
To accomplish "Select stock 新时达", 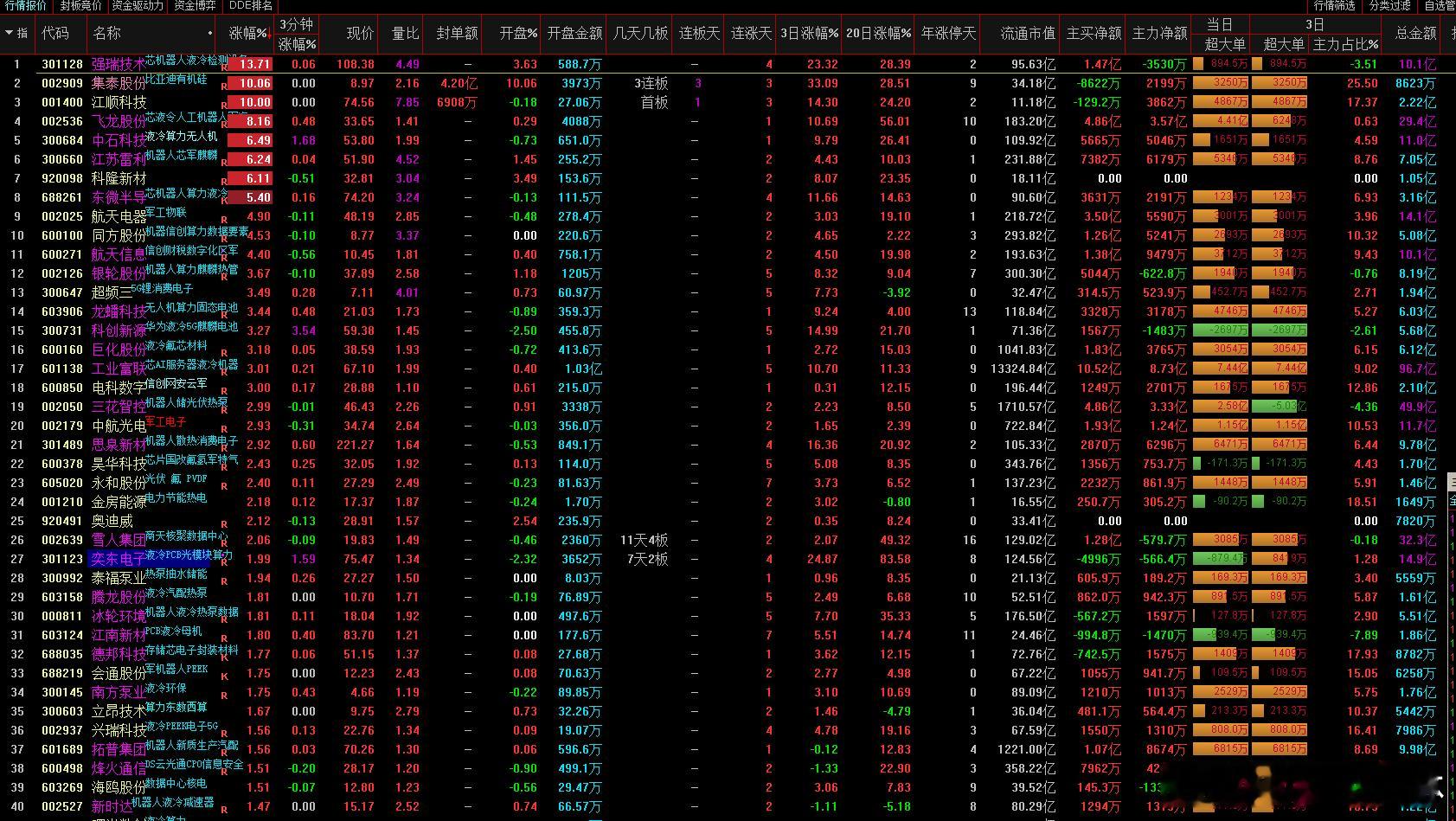I will coord(112,806).
